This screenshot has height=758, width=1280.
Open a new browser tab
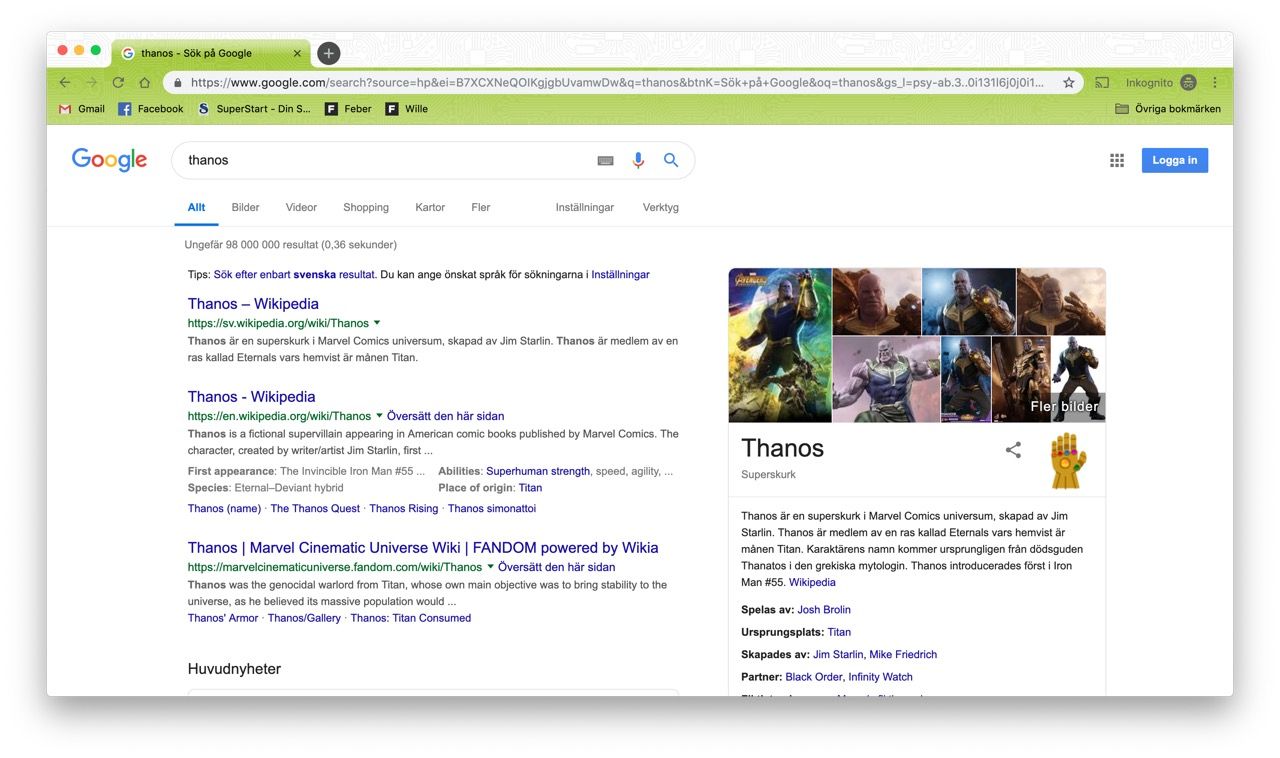pos(329,53)
